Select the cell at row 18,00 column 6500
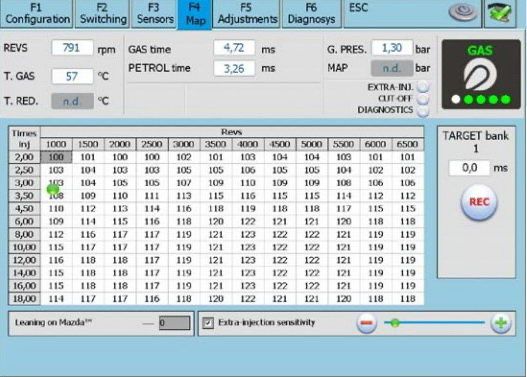This screenshot has width=527, height=377. pyautogui.click(x=407, y=299)
